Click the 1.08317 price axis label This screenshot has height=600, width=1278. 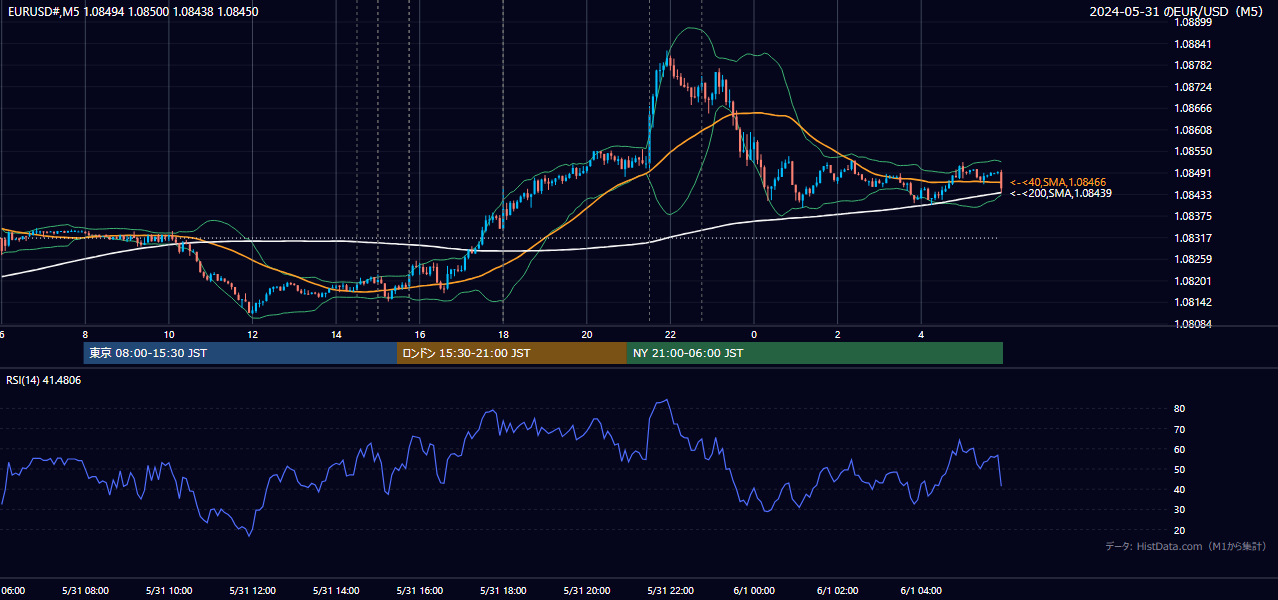coord(1193,238)
